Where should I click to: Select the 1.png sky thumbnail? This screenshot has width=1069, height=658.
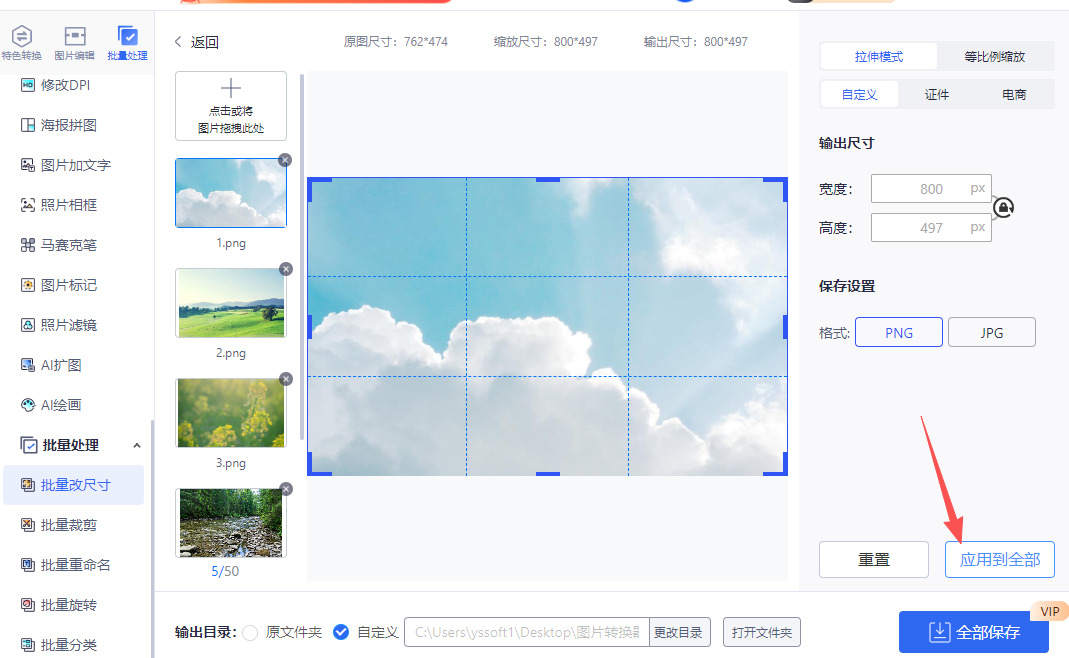[x=230, y=193]
